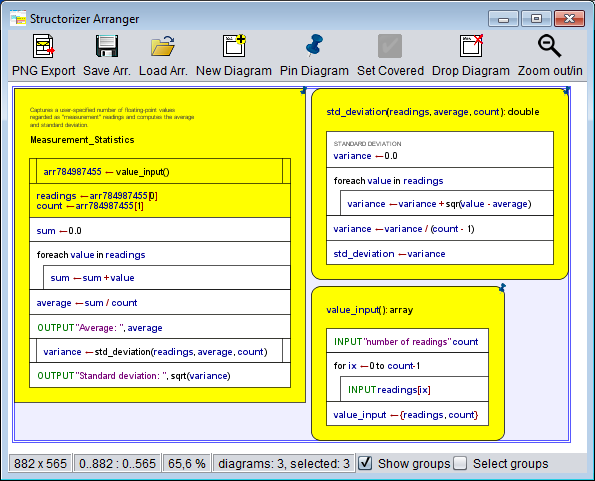Image resolution: width=595 pixels, height=481 pixels.
Task: Maximize the Structorizer Arranger window
Action: pyautogui.click(x=536, y=19)
